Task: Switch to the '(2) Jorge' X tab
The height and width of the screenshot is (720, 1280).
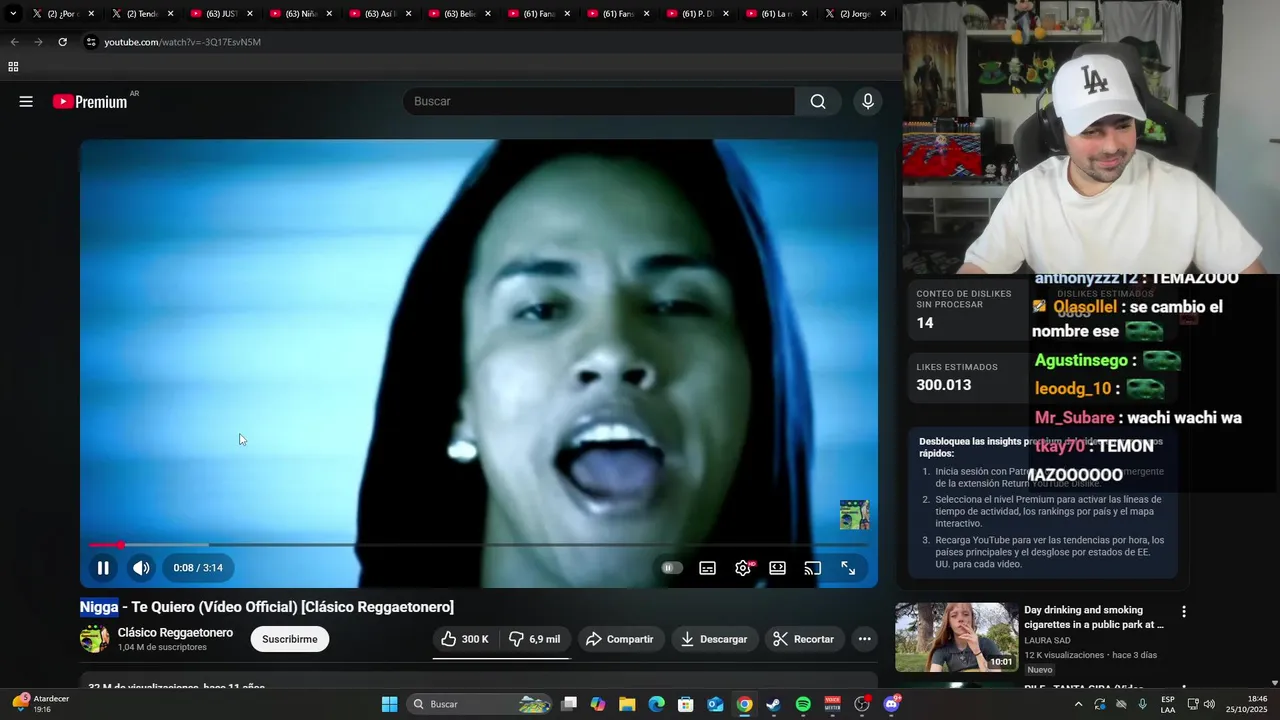Action: [x=855, y=14]
